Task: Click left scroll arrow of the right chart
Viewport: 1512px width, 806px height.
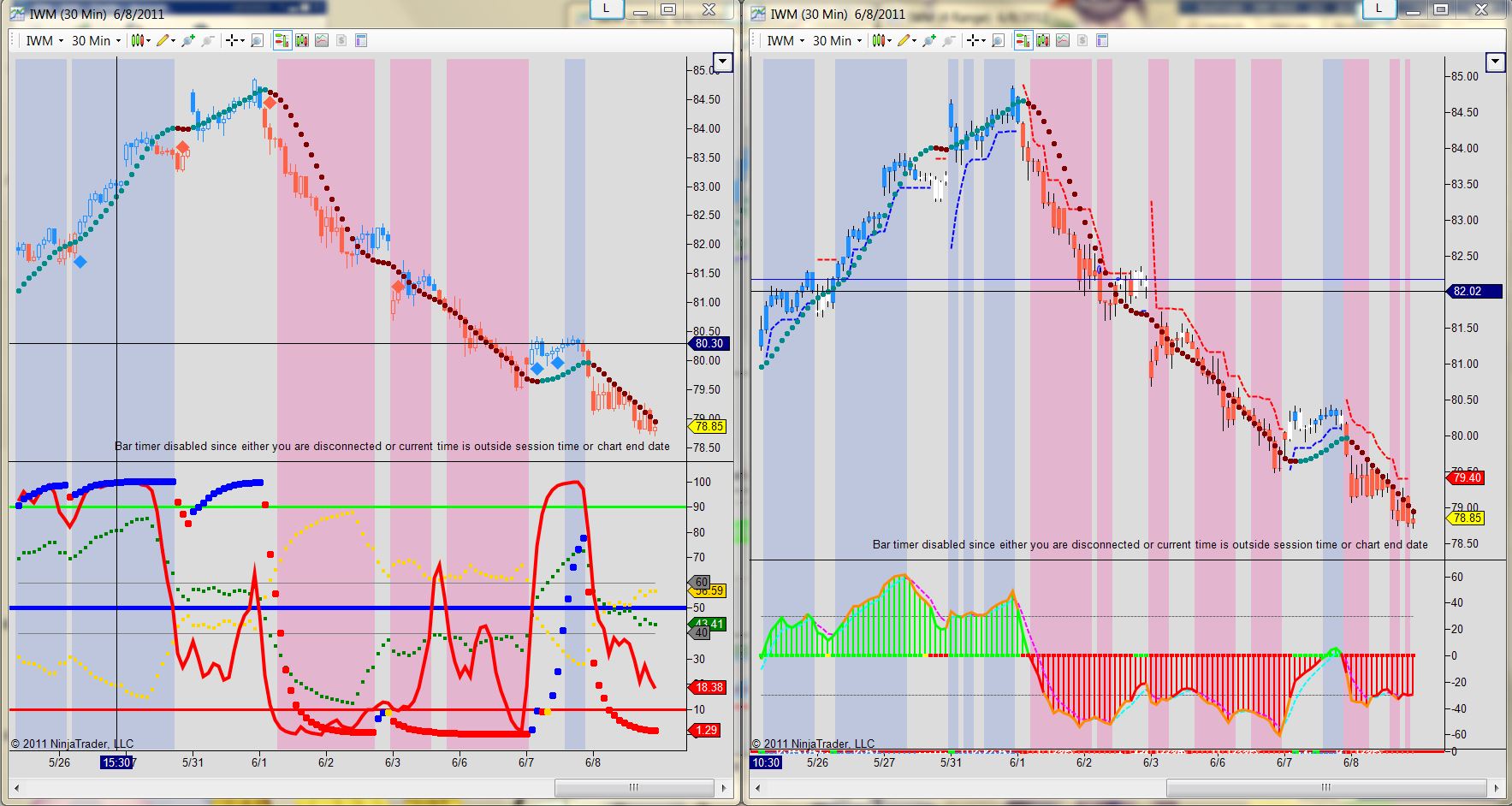Action: (x=756, y=787)
